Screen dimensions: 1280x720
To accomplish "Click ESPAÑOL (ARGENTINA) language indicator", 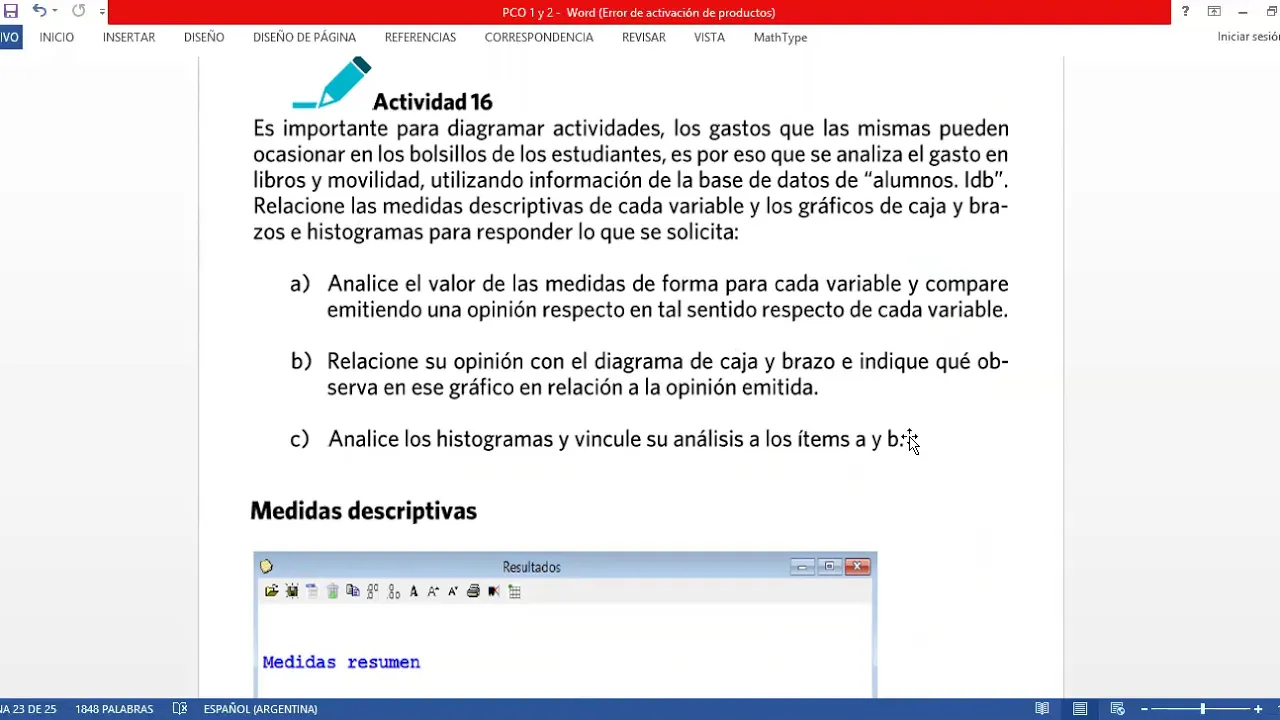I will [x=260, y=709].
